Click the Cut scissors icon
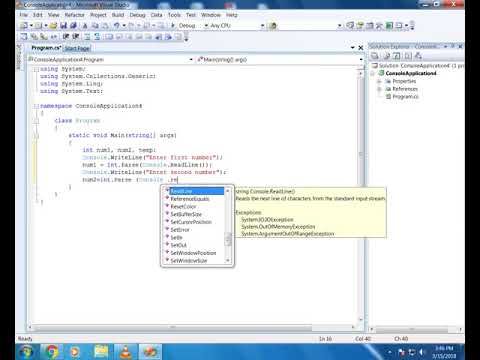This screenshot has width=480, height=360. (85, 25)
